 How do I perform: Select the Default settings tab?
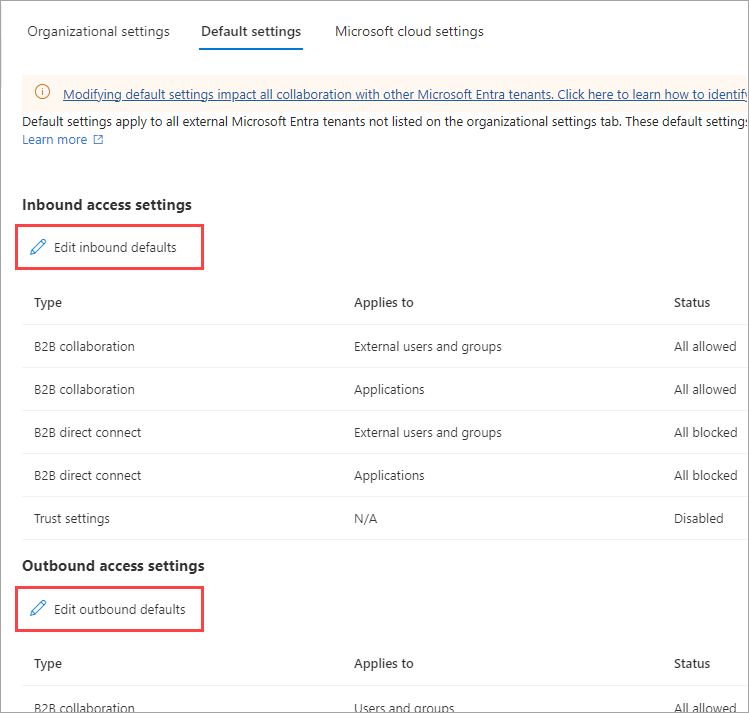click(x=251, y=31)
